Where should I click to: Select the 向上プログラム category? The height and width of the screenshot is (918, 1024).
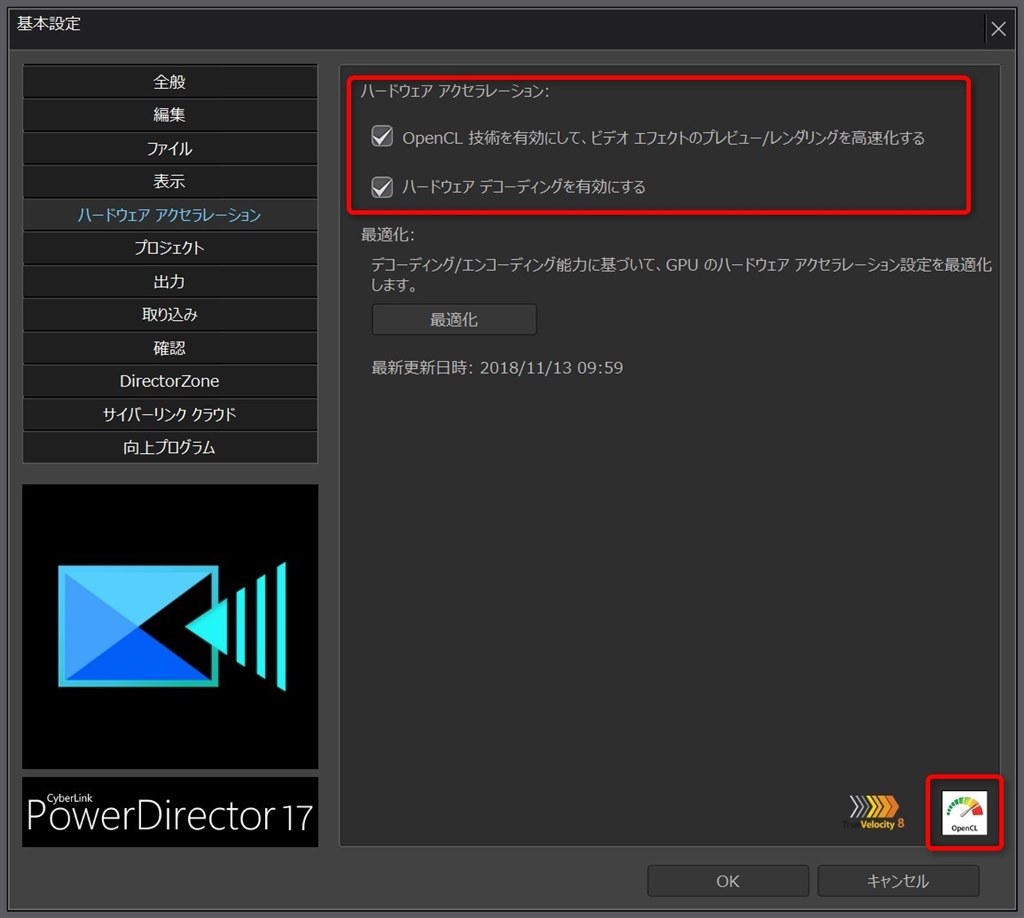coord(170,448)
